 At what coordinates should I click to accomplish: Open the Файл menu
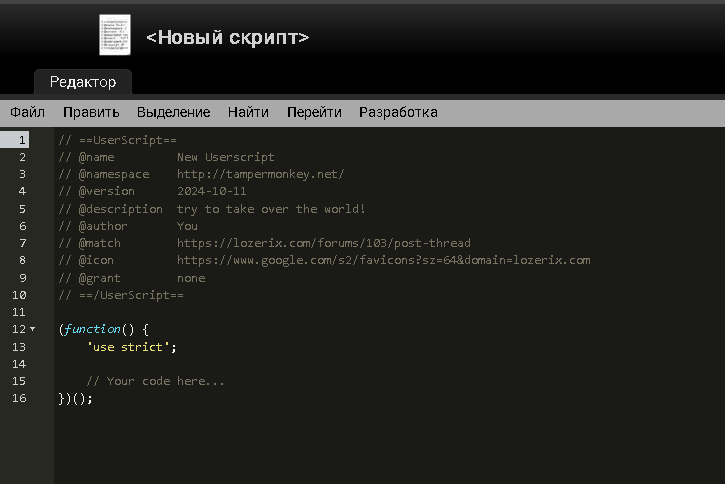click(27, 112)
